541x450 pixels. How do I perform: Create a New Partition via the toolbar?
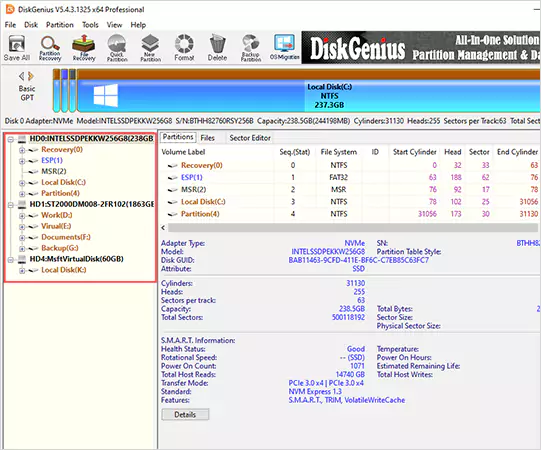[x=150, y=48]
